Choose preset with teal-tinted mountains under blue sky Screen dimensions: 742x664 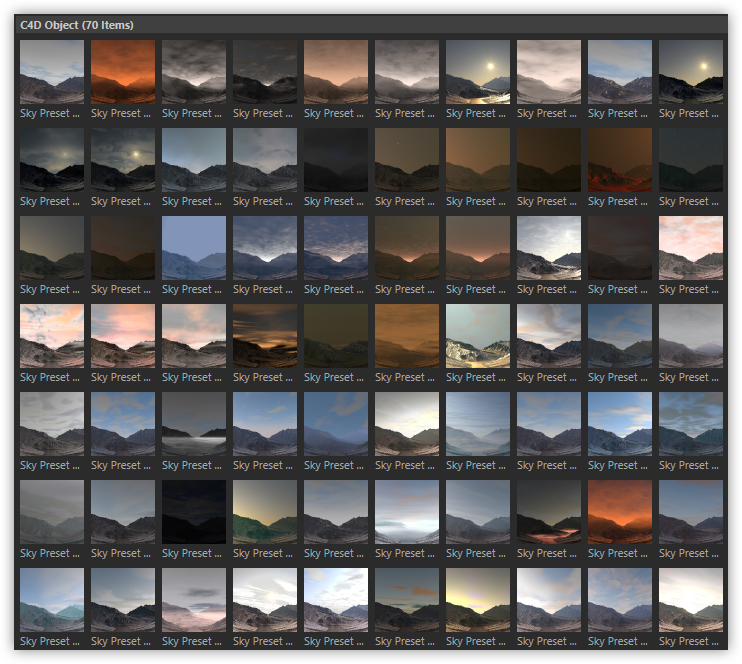coord(52,600)
